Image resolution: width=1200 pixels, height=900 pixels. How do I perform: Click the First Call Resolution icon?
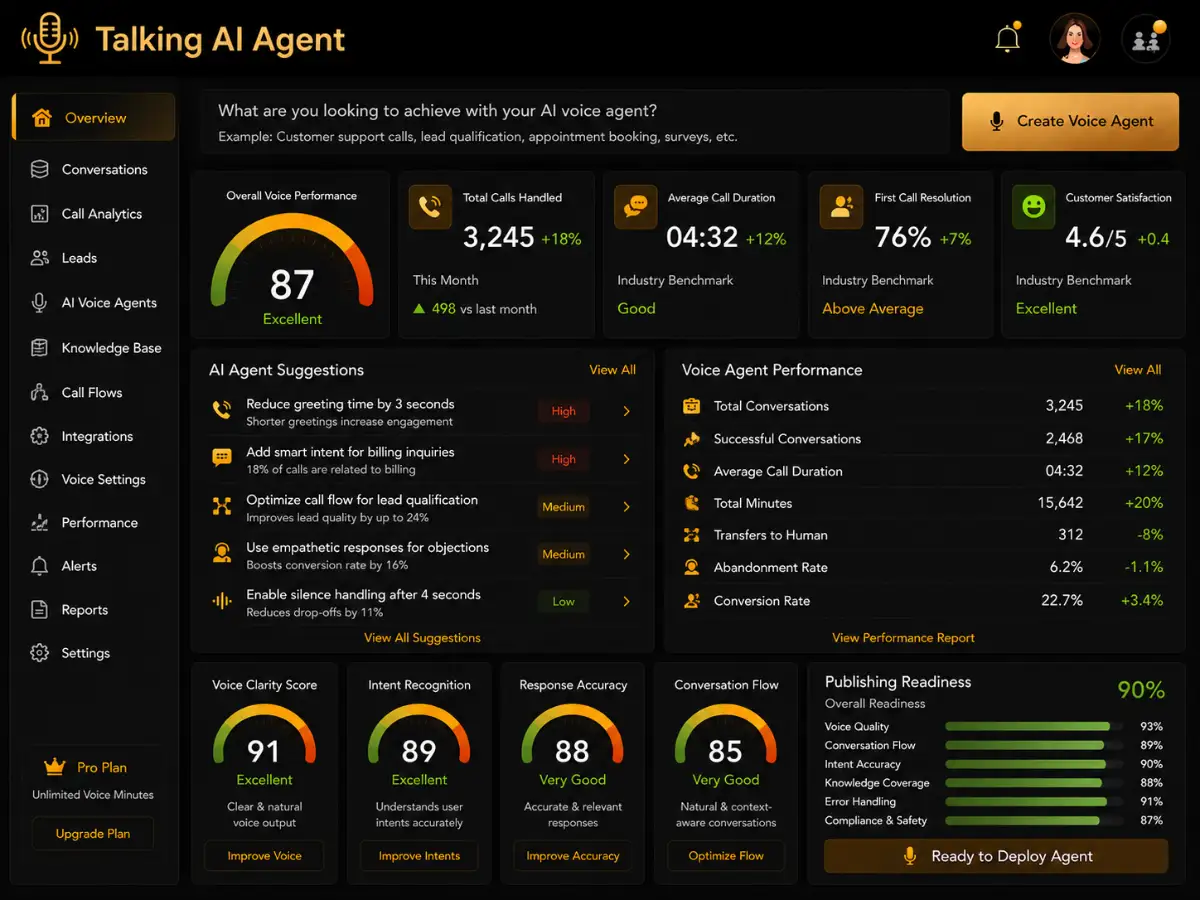841,207
